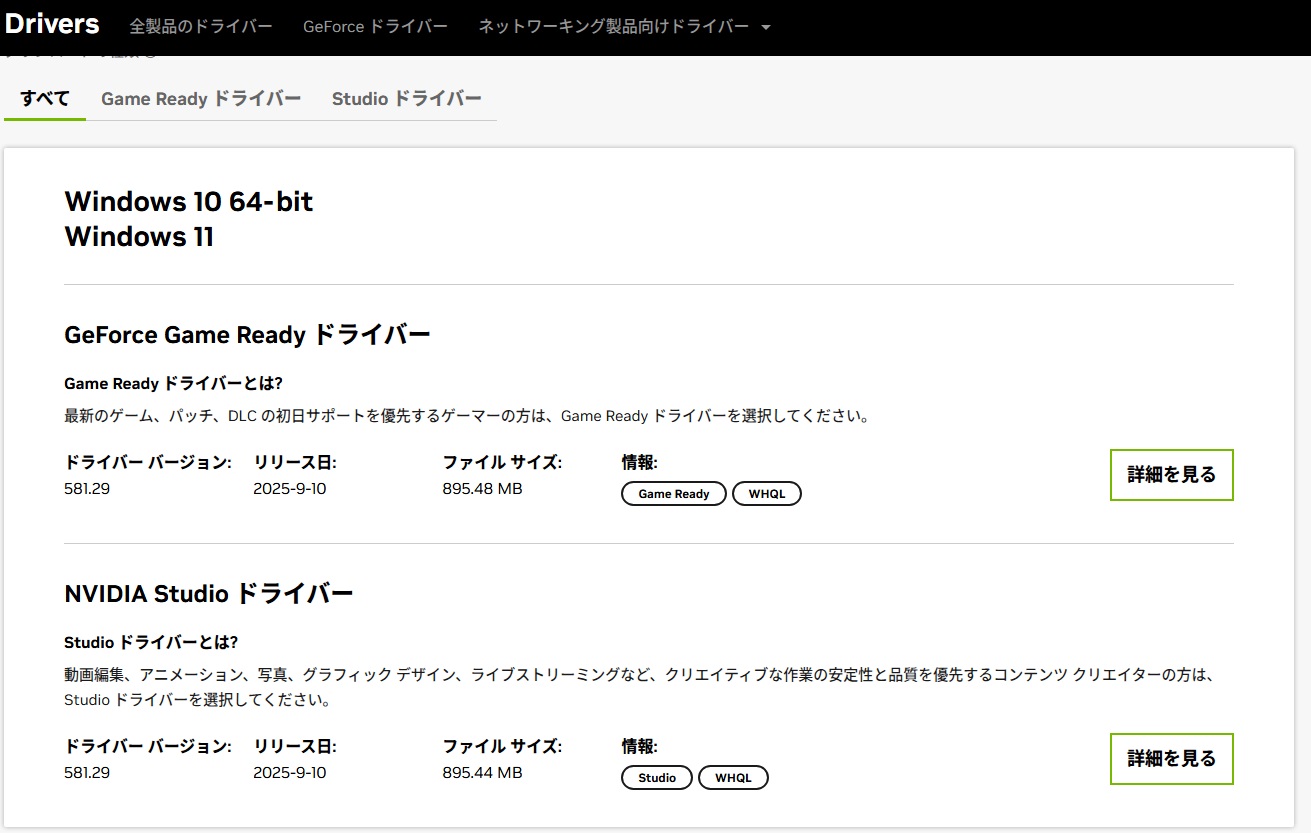Click the Studio driver description paragraph
The height and width of the screenshot is (833, 1311).
640,688
